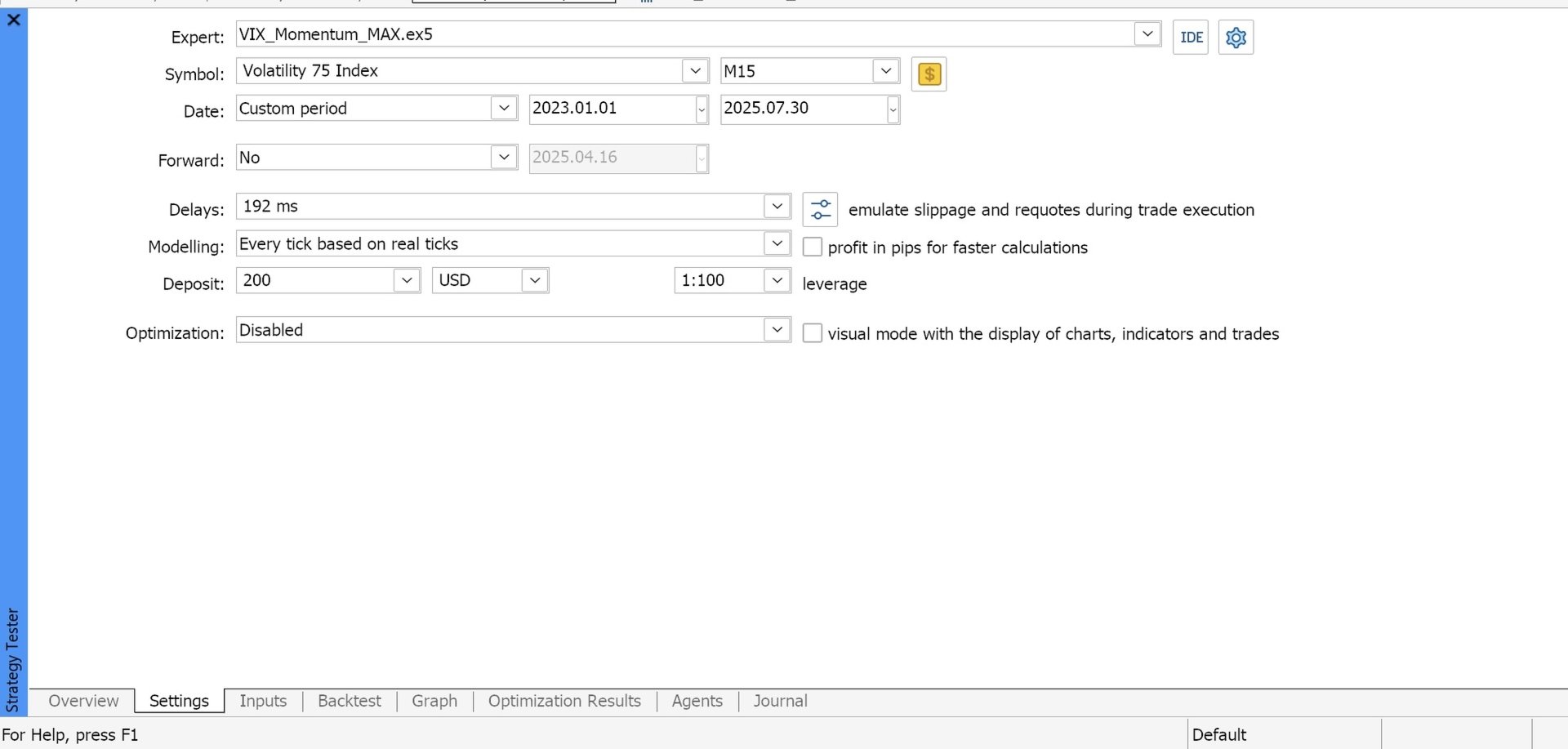Switch to the Inputs tab
This screenshot has height=749, width=1568.
coord(263,701)
